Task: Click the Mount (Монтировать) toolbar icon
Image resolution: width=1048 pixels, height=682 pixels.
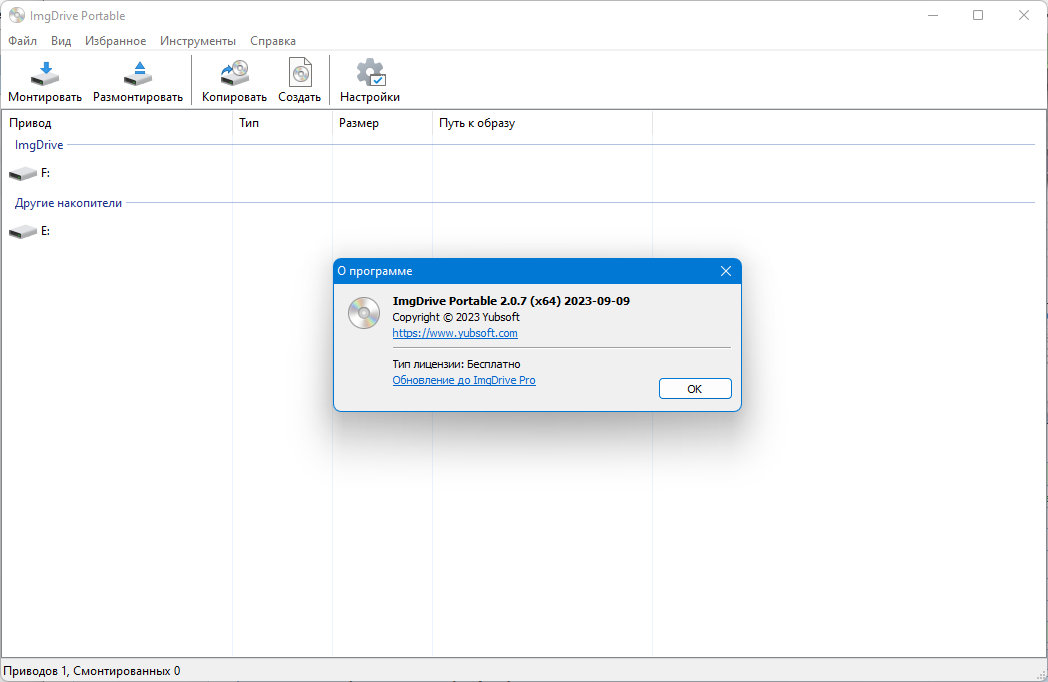Action: click(45, 73)
